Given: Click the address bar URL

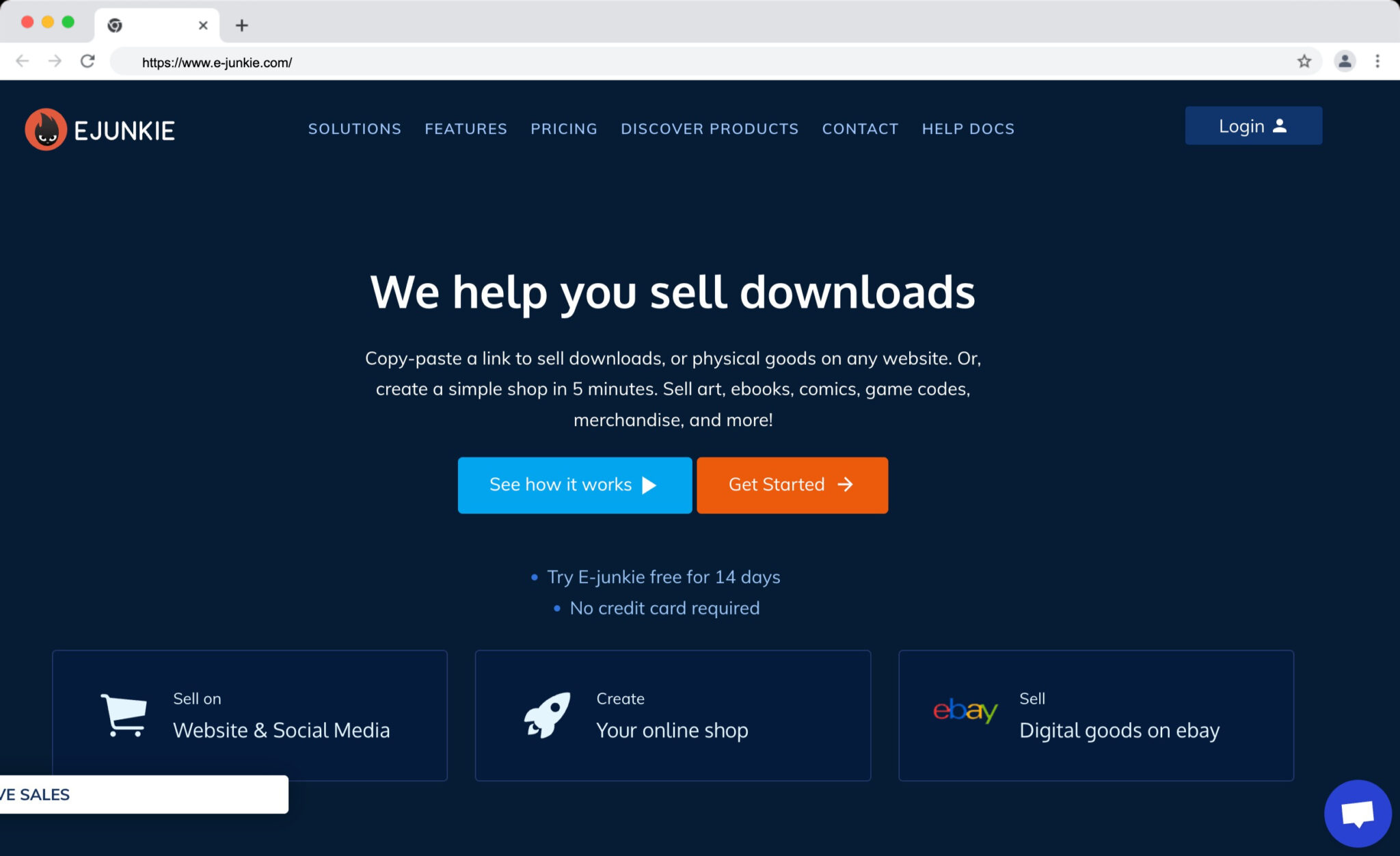Looking at the screenshot, I should click(217, 62).
